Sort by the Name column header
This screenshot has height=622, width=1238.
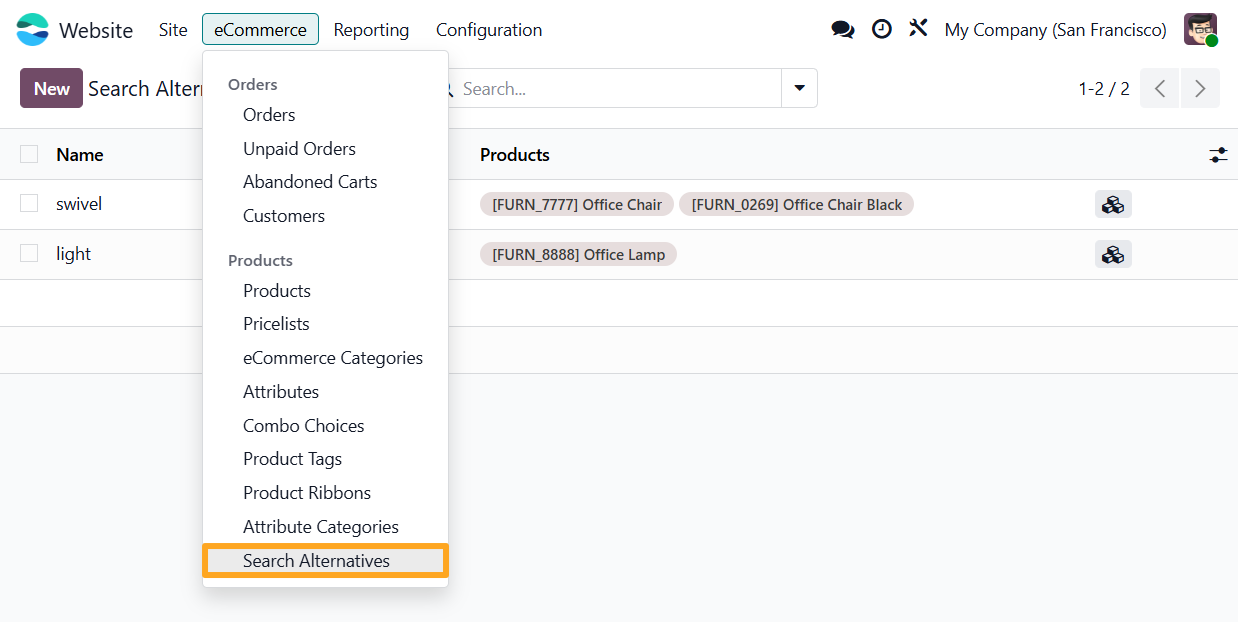(80, 155)
